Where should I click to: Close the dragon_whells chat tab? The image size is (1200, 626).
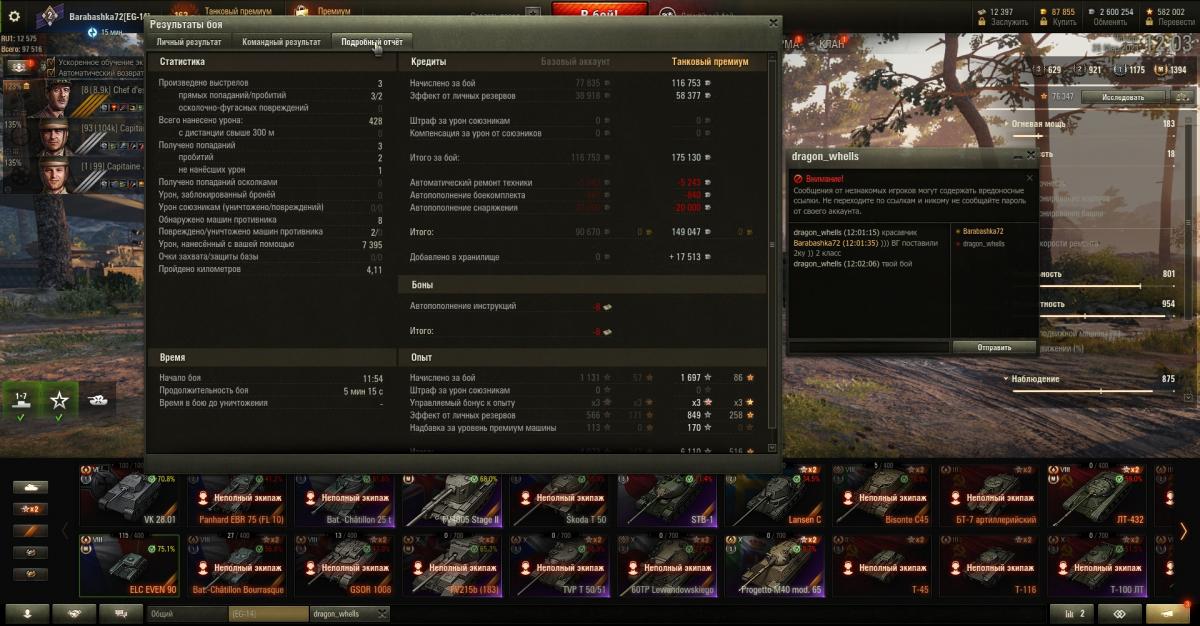pos(380,614)
